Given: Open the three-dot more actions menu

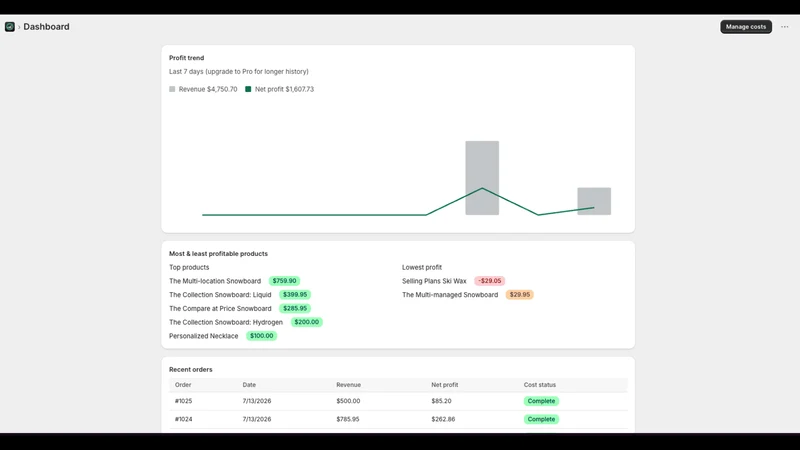Looking at the screenshot, I should [x=784, y=27].
